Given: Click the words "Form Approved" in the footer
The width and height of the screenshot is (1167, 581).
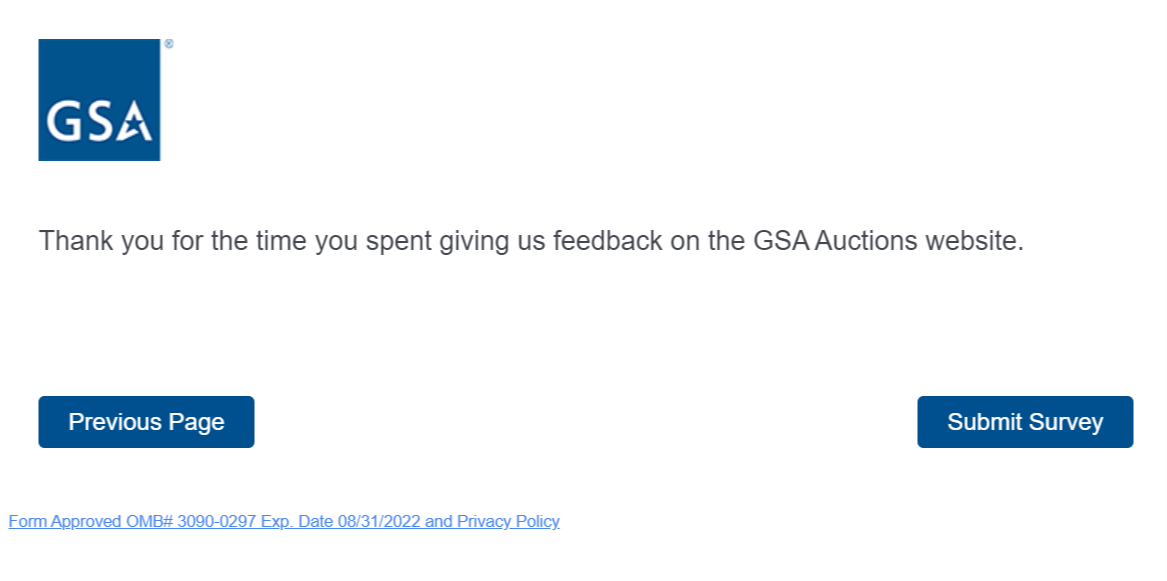Looking at the screenshot, I should click(65, 521).
